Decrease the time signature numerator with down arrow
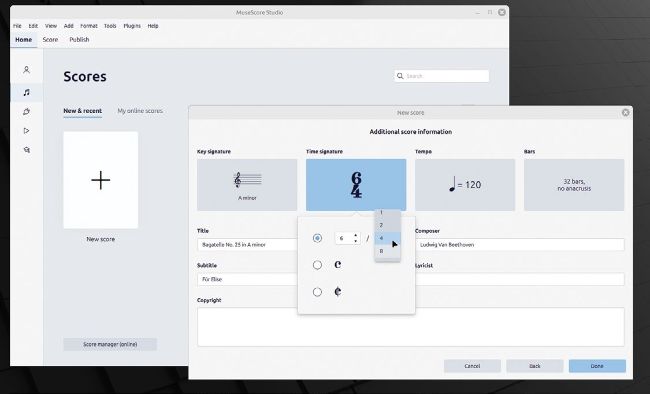This screenshot has height=394, width=650. pos(355,241)
